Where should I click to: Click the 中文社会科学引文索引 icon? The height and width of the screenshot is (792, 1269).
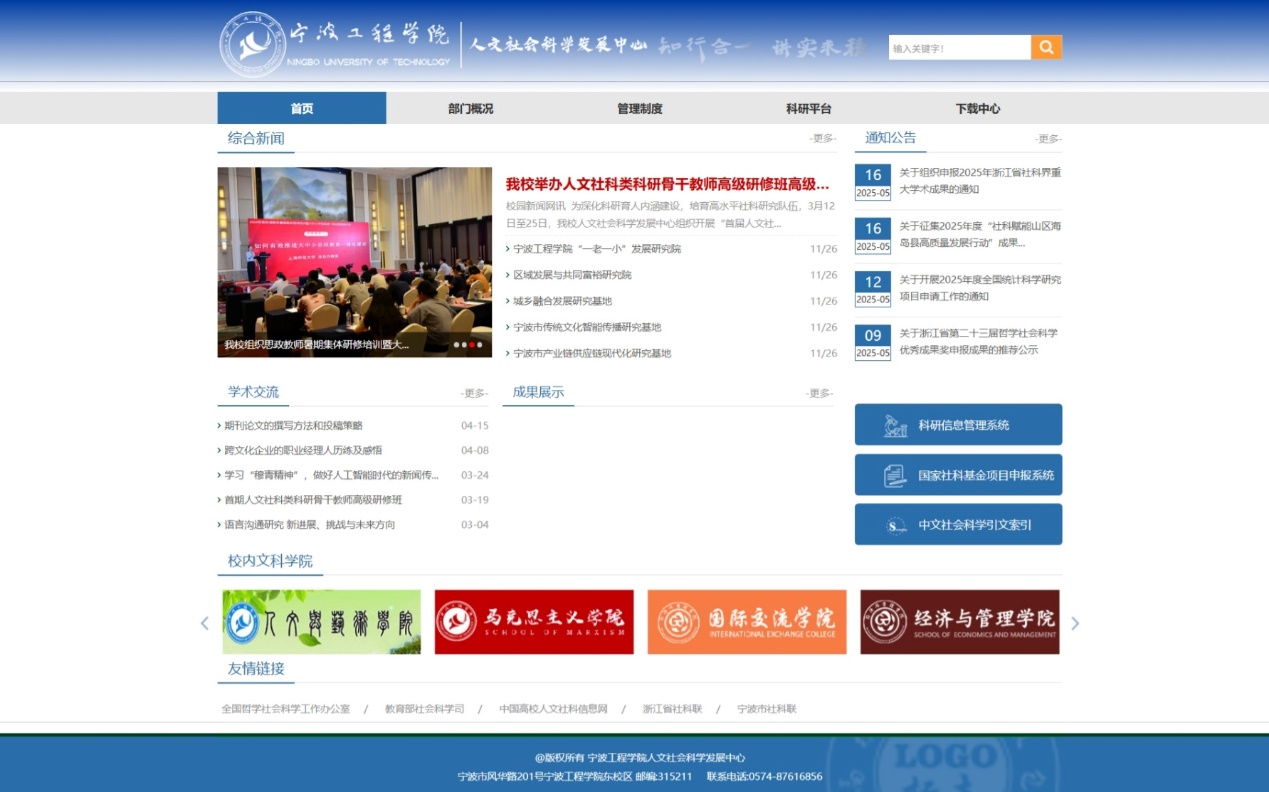(x=895, y=525)
